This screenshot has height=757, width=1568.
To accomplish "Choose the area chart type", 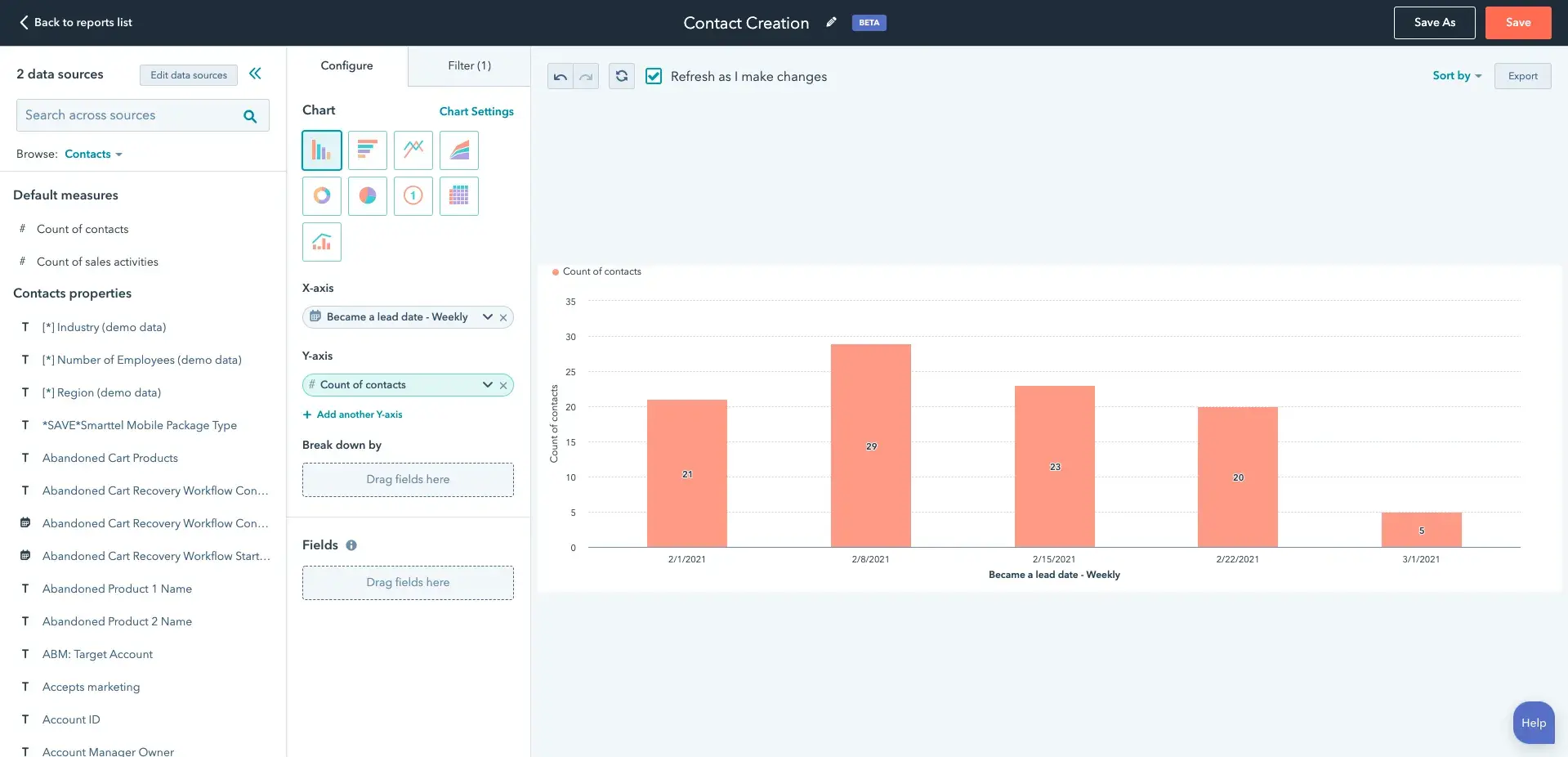I will 458,150.
